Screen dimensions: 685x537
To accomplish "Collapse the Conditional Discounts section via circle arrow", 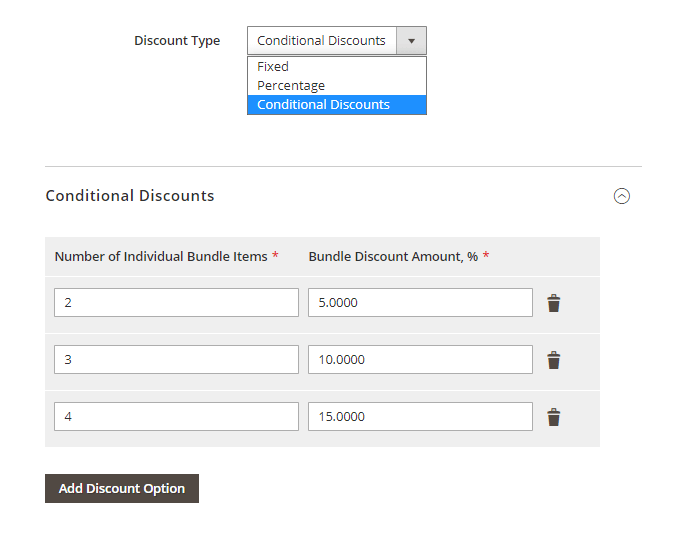I will point(621,196).
